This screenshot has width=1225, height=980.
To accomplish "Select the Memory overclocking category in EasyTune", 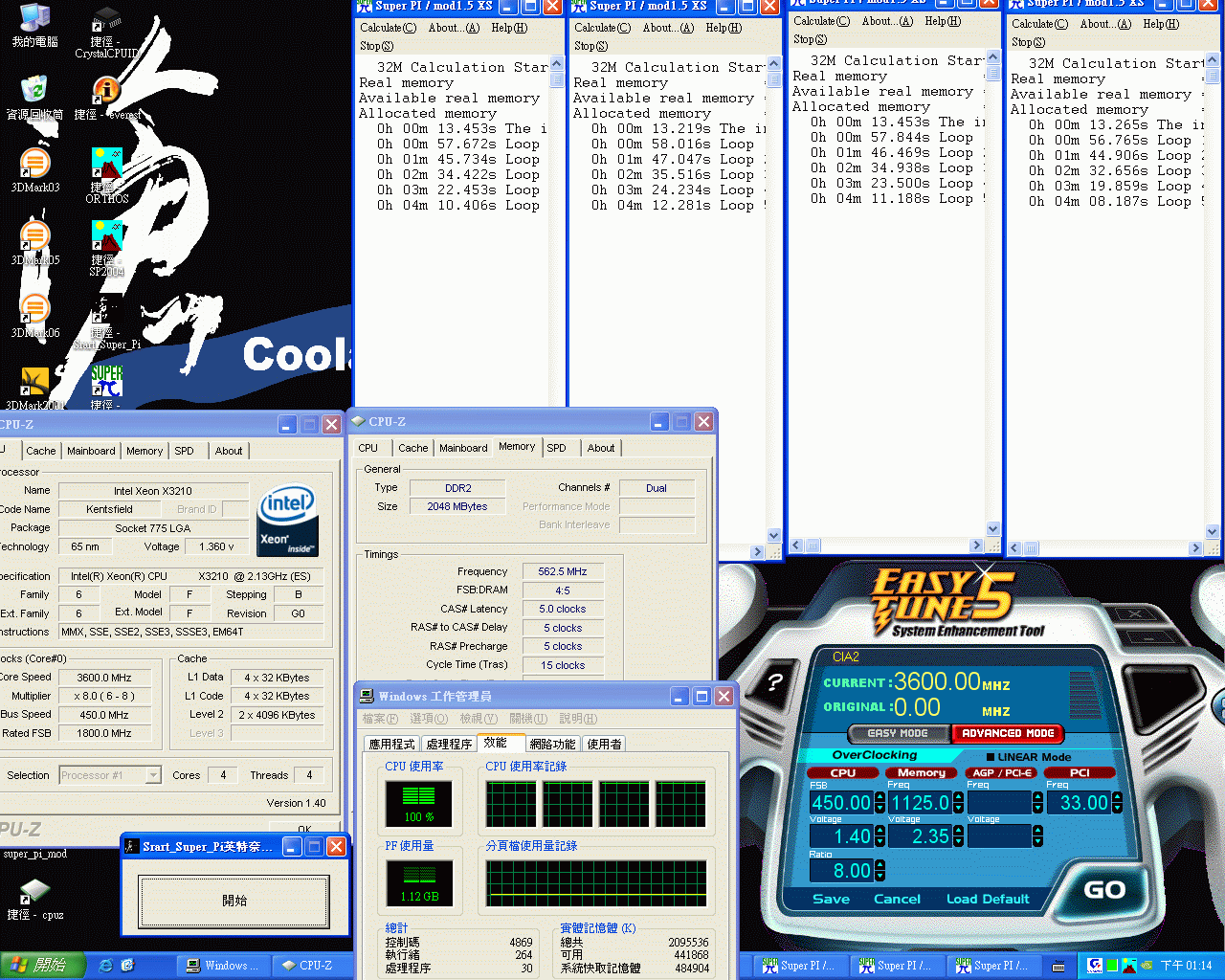I will tap(922, 772).
